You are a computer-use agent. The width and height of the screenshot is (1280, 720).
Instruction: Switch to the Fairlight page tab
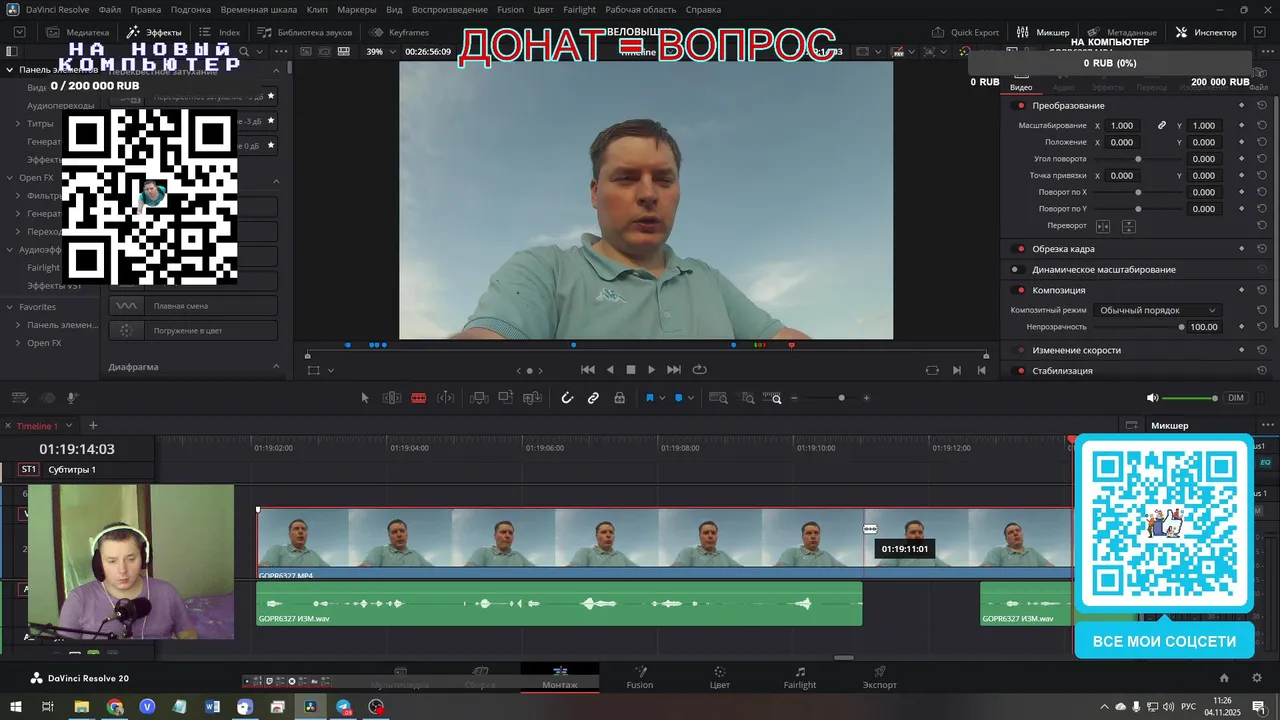(800, 678)
